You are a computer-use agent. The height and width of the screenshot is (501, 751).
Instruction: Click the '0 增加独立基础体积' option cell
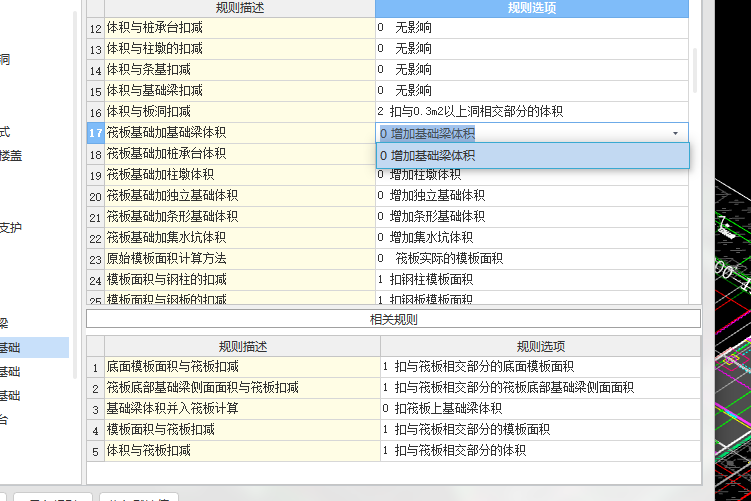coord(532,196)
